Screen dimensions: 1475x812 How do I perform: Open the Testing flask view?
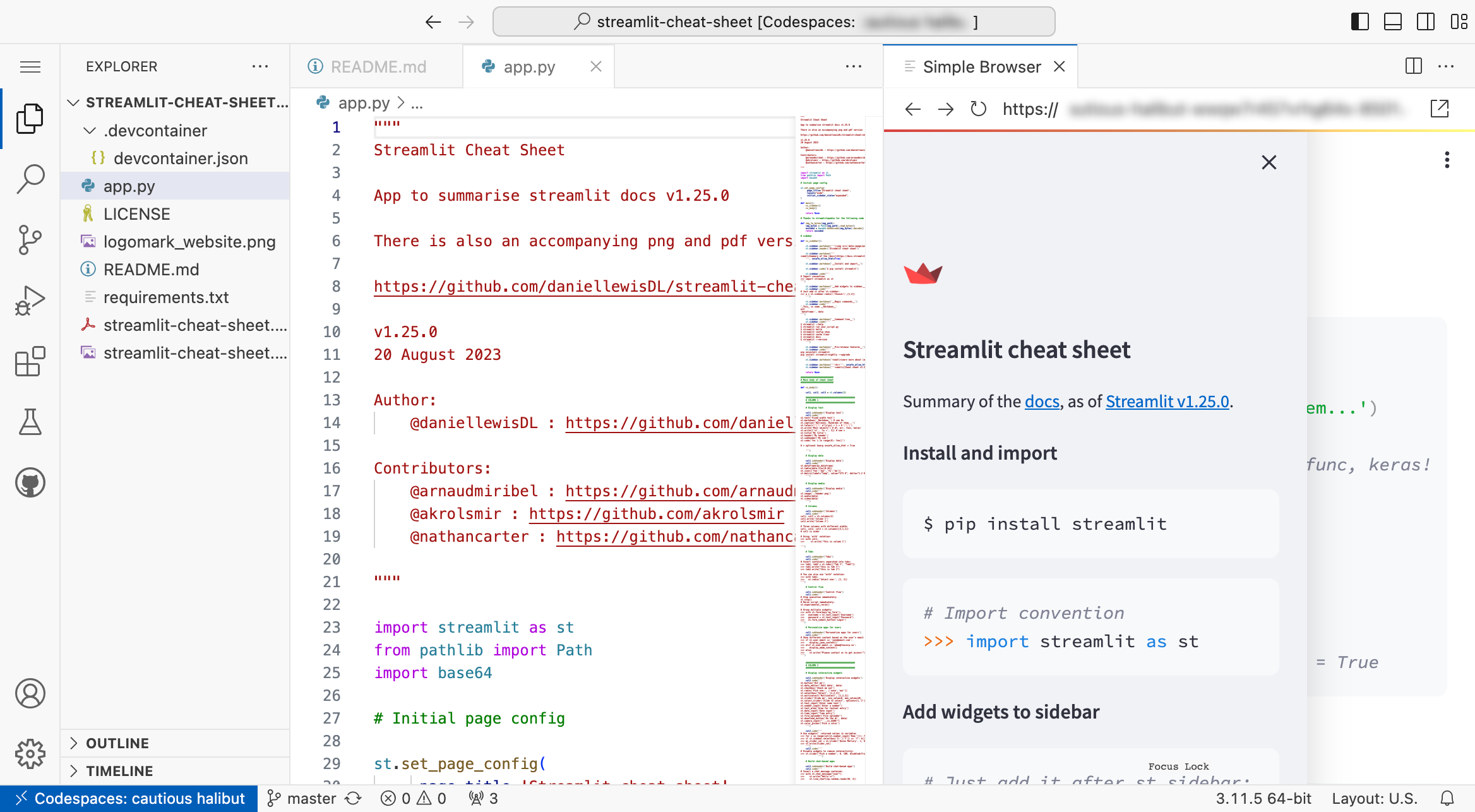point(30,422)
